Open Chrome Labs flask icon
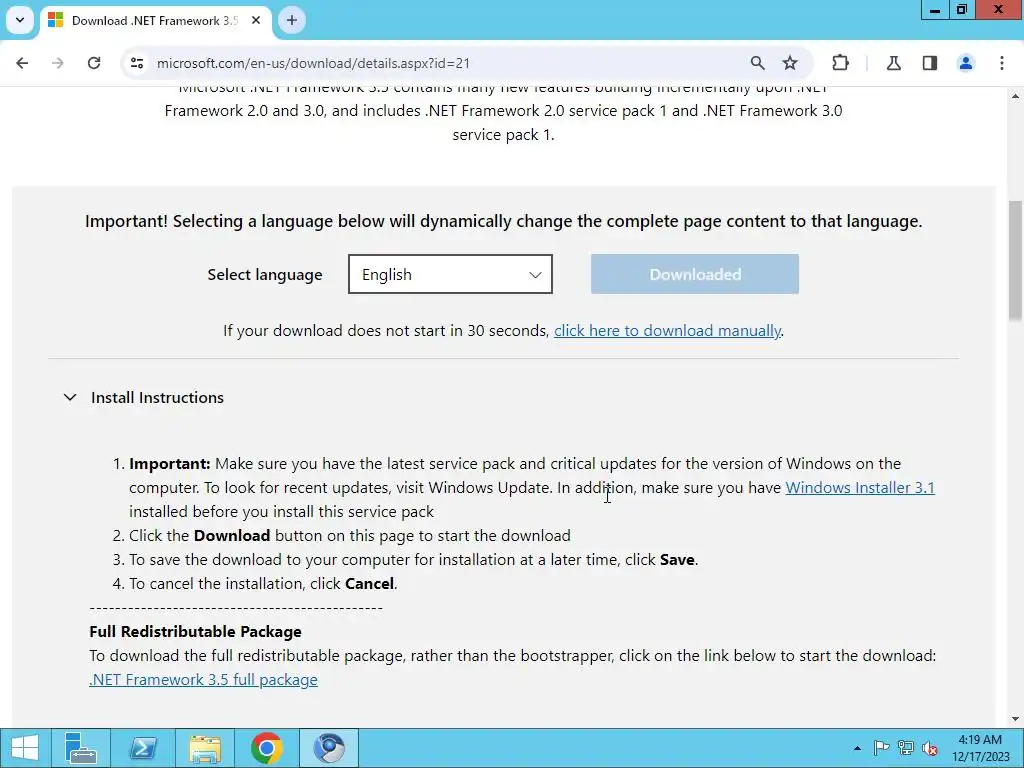The height and width of the screenshot is (768, 1024). [894, 63]
